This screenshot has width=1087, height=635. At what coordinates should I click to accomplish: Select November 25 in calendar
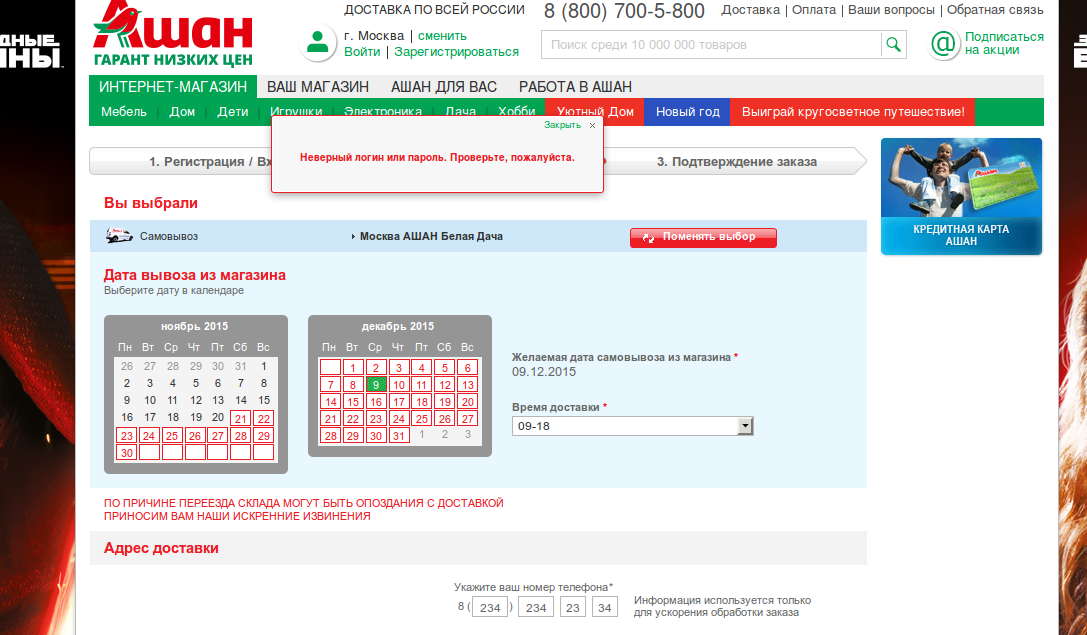[x=172, y=435]
